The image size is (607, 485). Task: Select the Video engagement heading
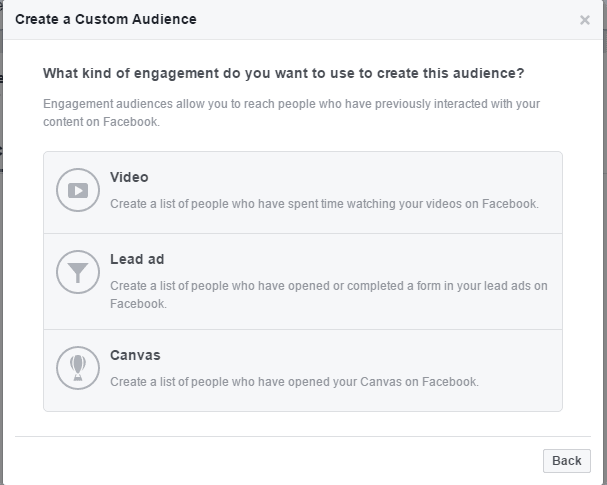(x=129, y=177)
